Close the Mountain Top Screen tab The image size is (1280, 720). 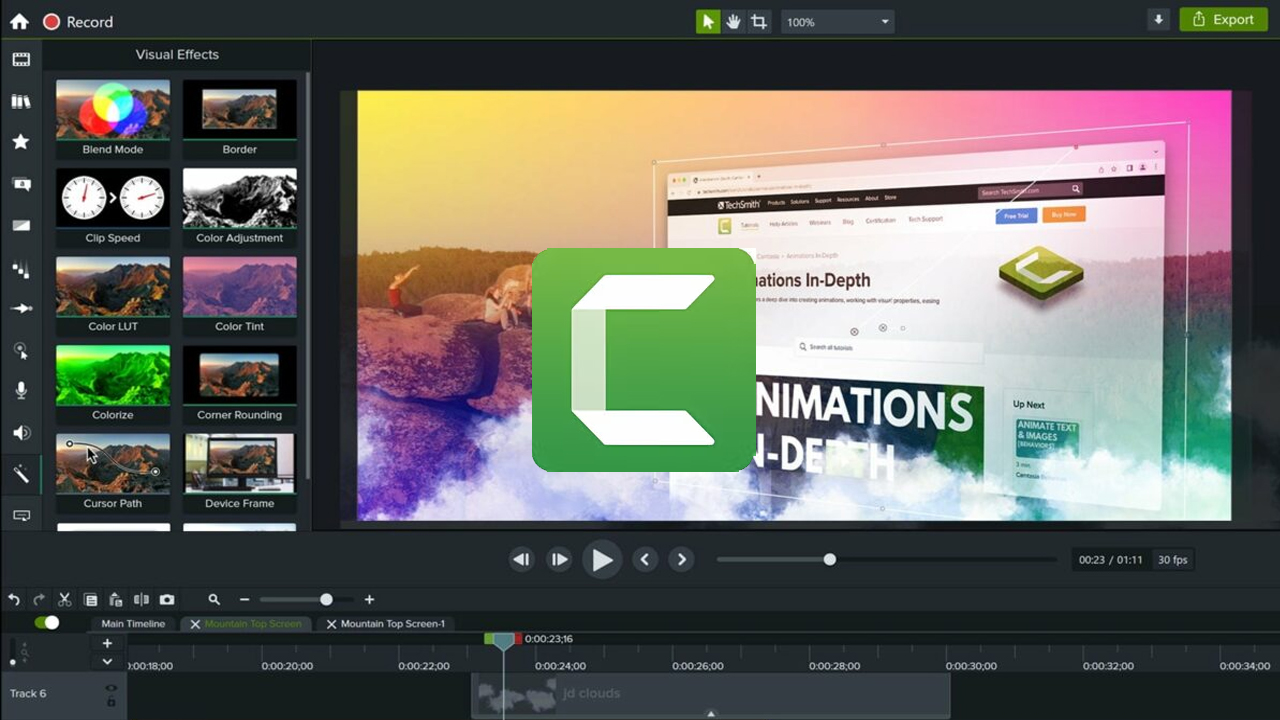tap(195, 624)
